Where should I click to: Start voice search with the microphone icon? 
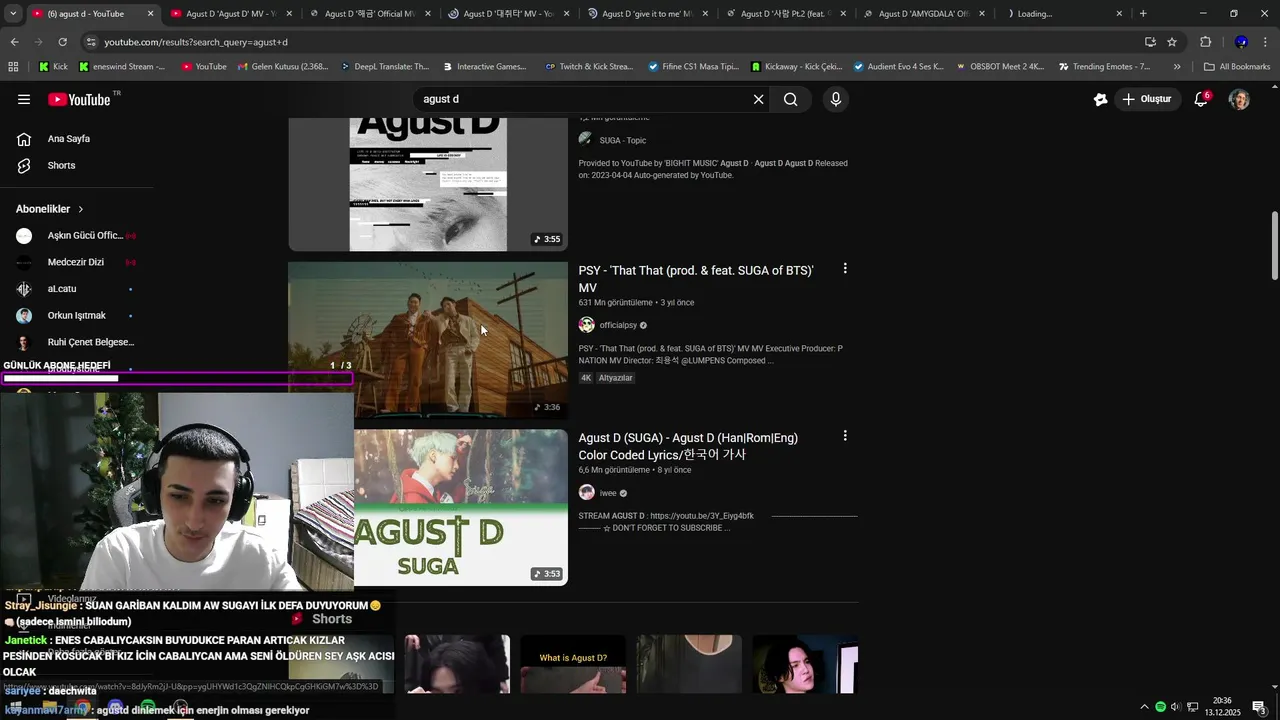click(836, 99)
